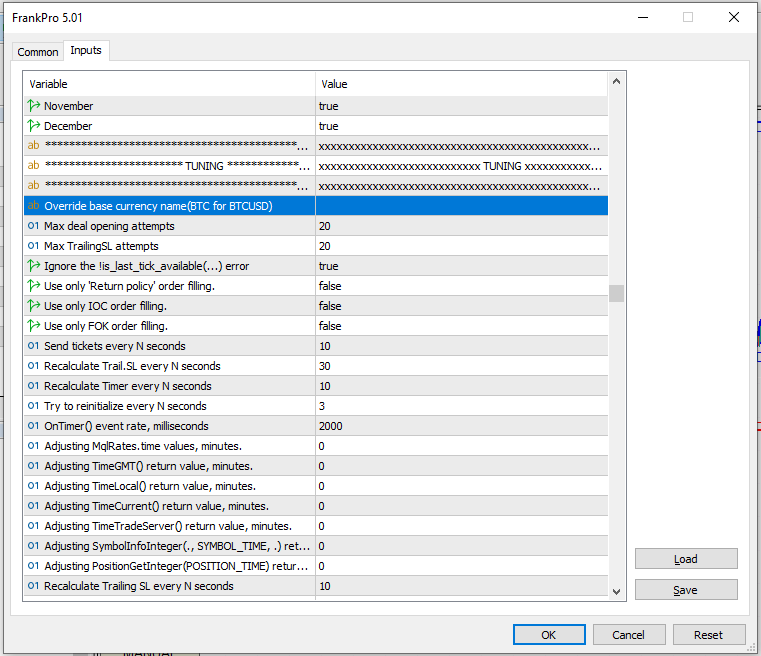This screenshot has width=761, height=656.
Task: Click the integer icon beside Send tickets every N seconds
Action: (33, 346)
